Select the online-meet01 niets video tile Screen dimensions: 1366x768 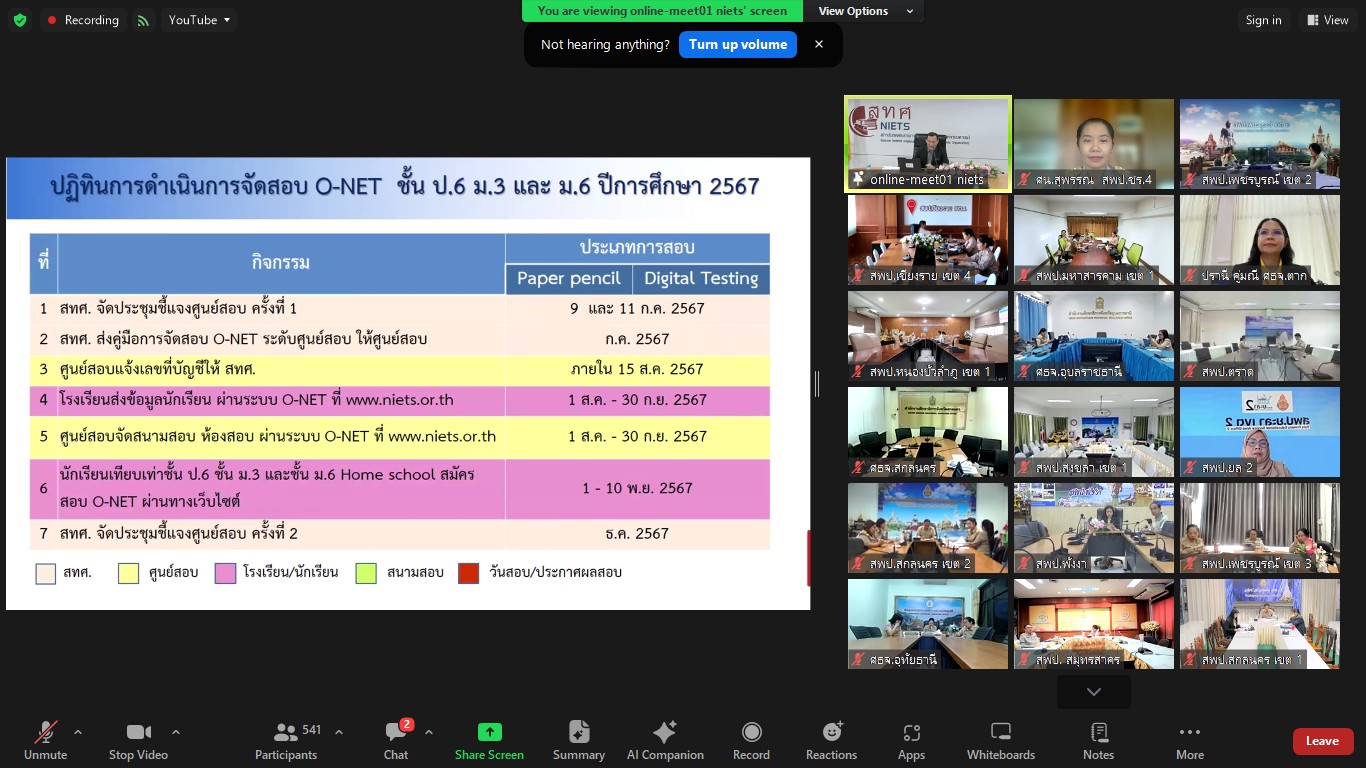click(x=928, y=143)
